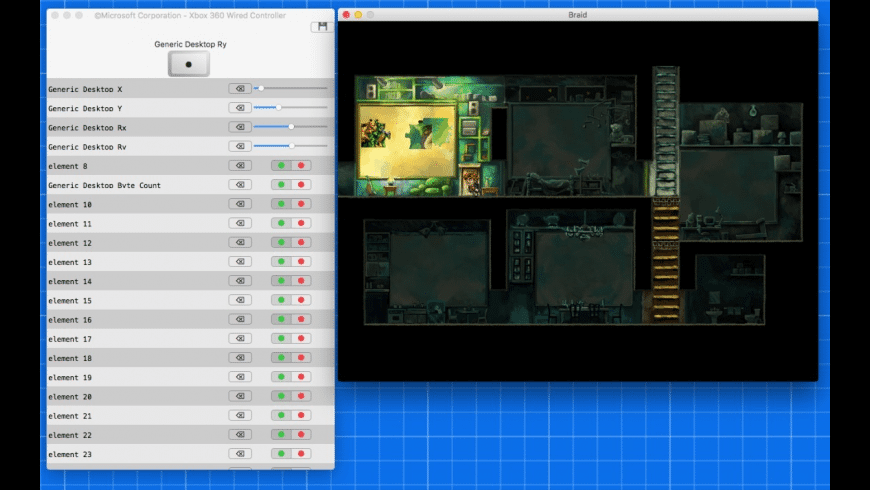
Task: Clear the element 16 binding
Action: click(239, 320)
